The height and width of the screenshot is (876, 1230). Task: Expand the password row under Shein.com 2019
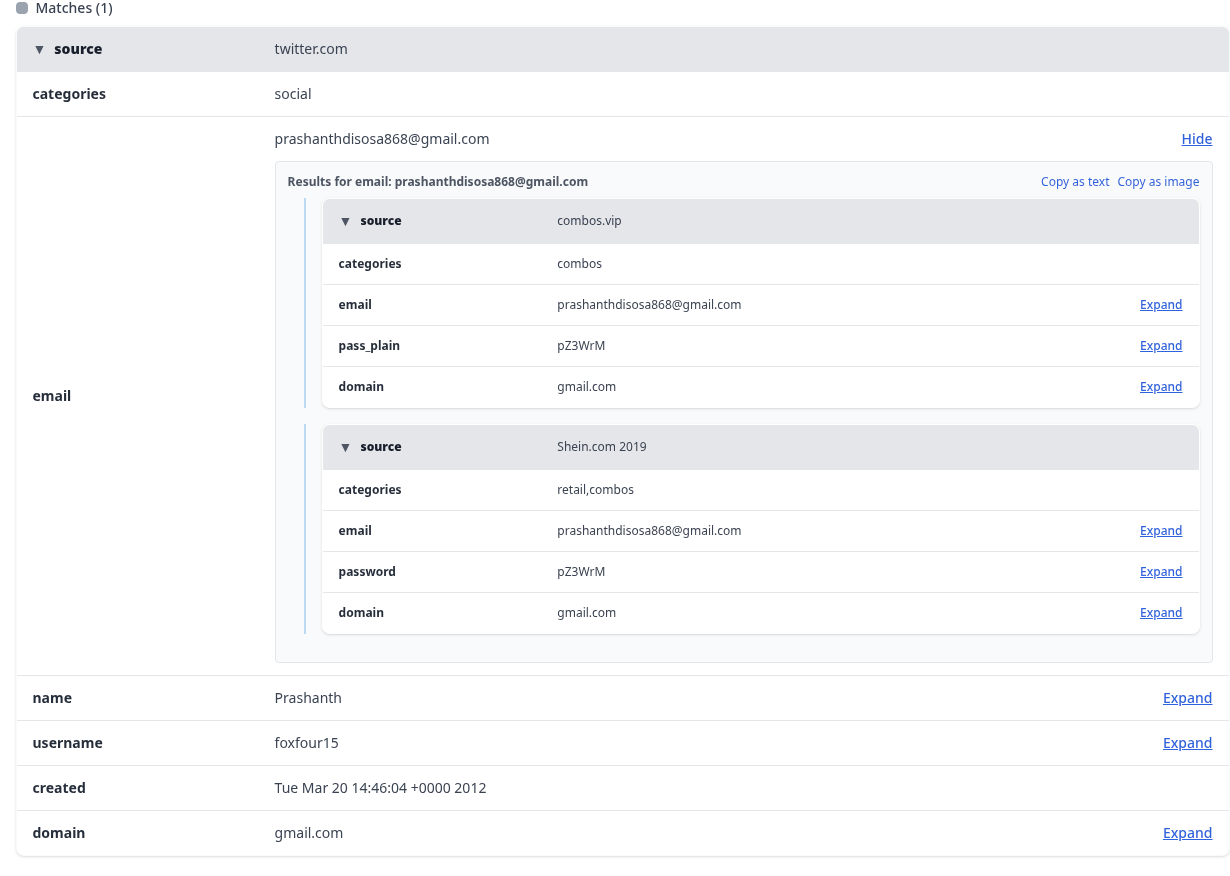coord(1160,572)
